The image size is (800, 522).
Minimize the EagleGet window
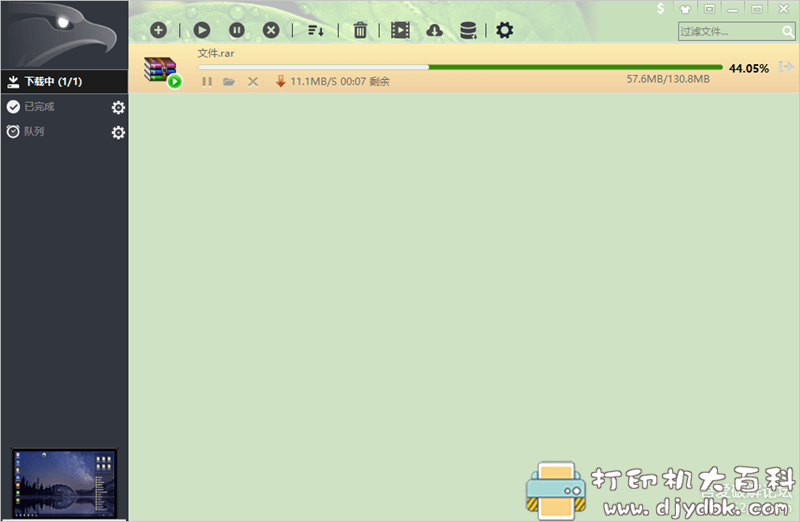[733, 9]
